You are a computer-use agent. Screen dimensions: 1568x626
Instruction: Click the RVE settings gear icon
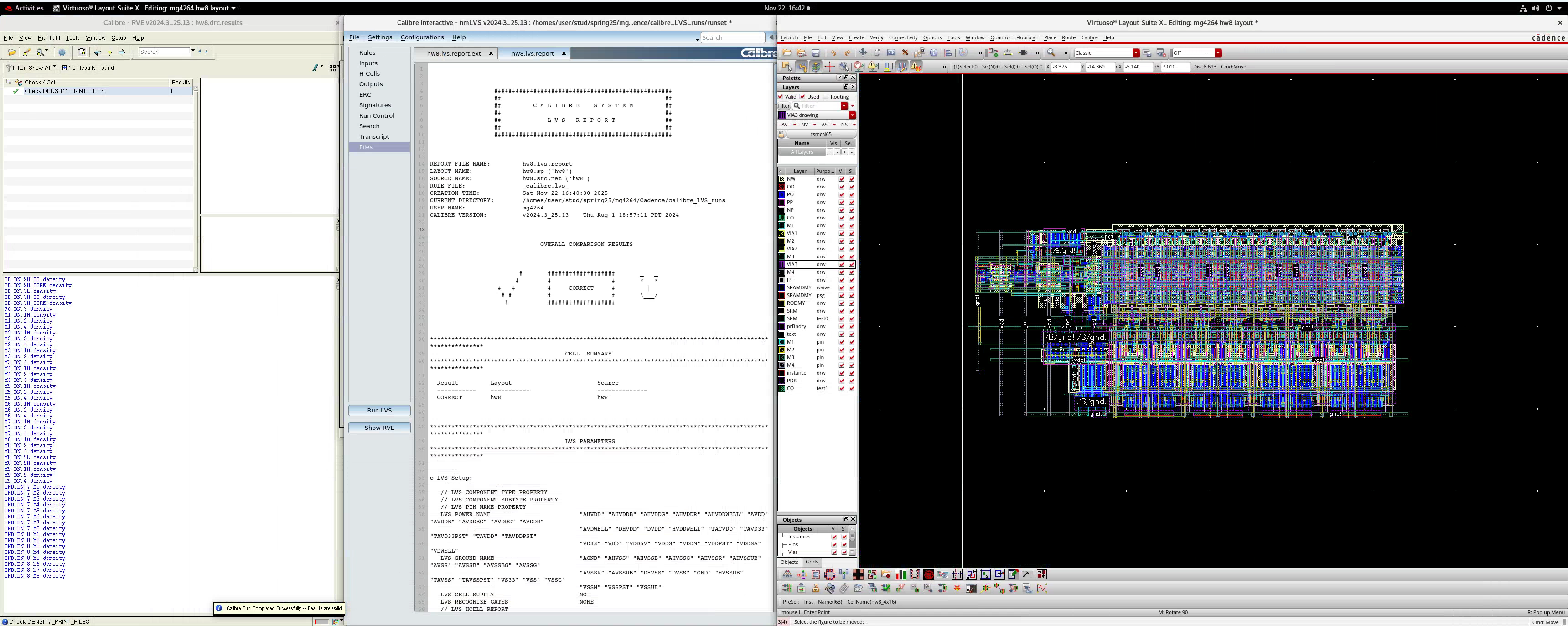(x=62, y=52)
